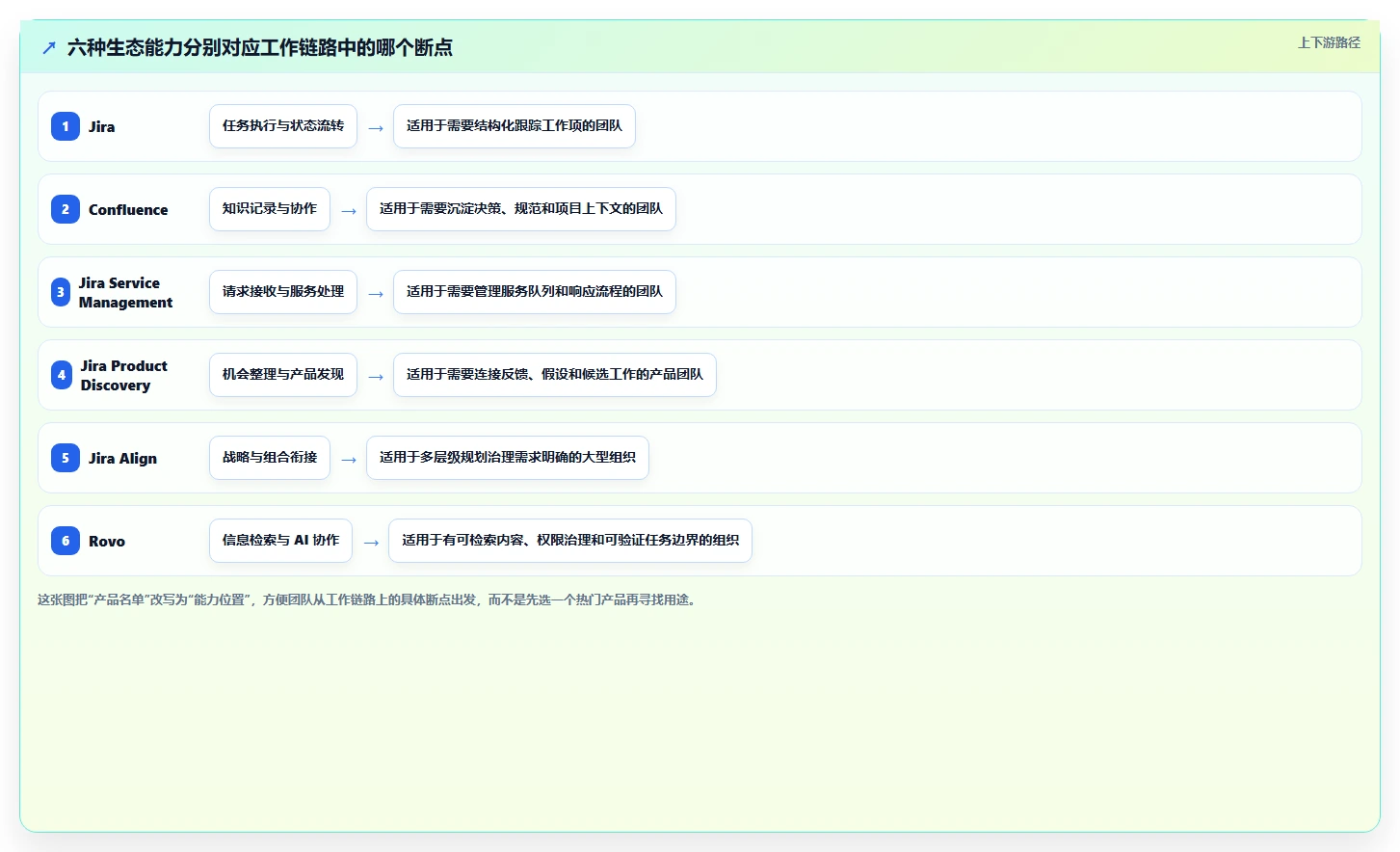Click the arrow after 信息检索与 AI 协作

pyautogui.click(x=371, y=543)
